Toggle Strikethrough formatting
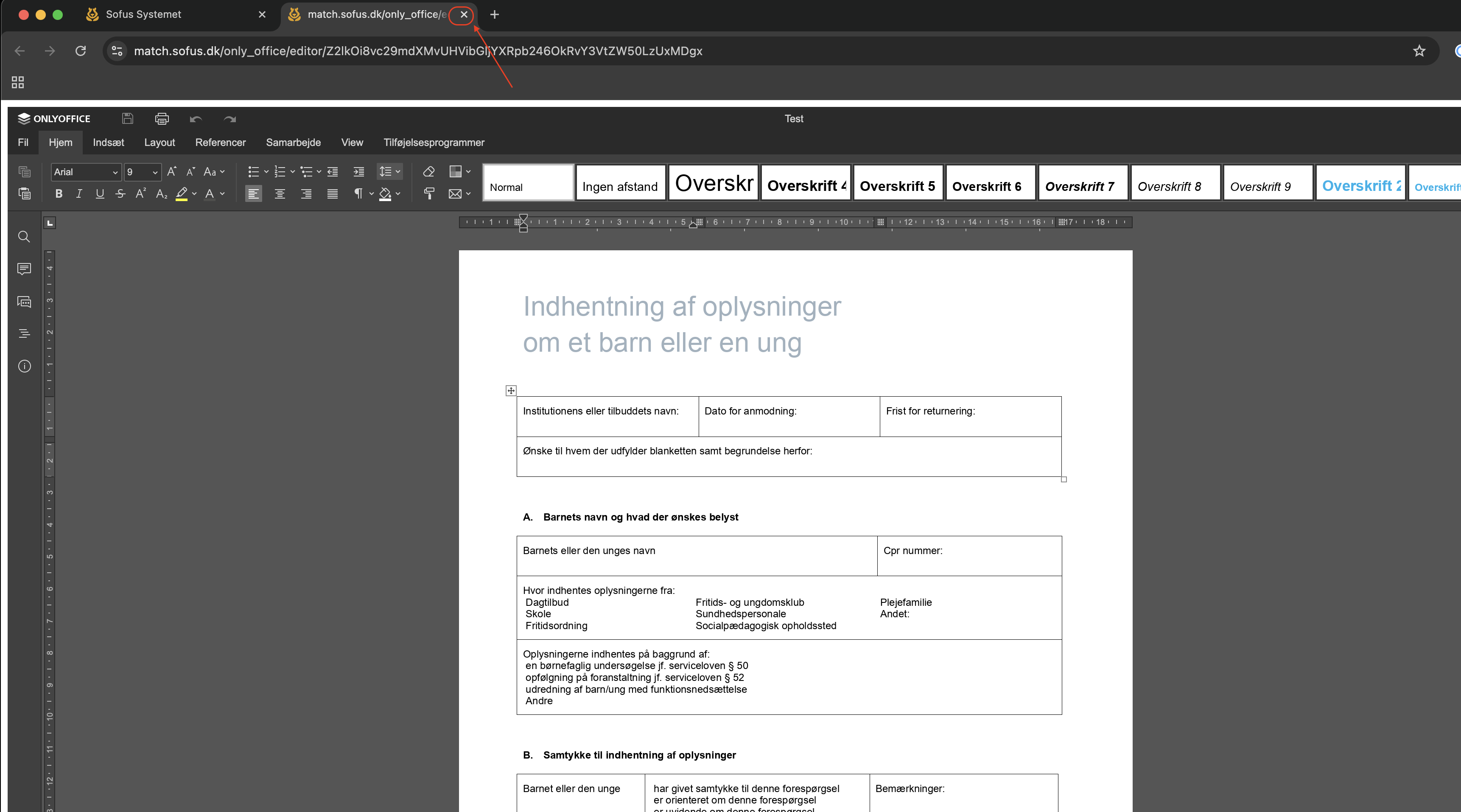The width and height of the screenshot is (1461, 812). pyautogui.click(x=120, y=194)
